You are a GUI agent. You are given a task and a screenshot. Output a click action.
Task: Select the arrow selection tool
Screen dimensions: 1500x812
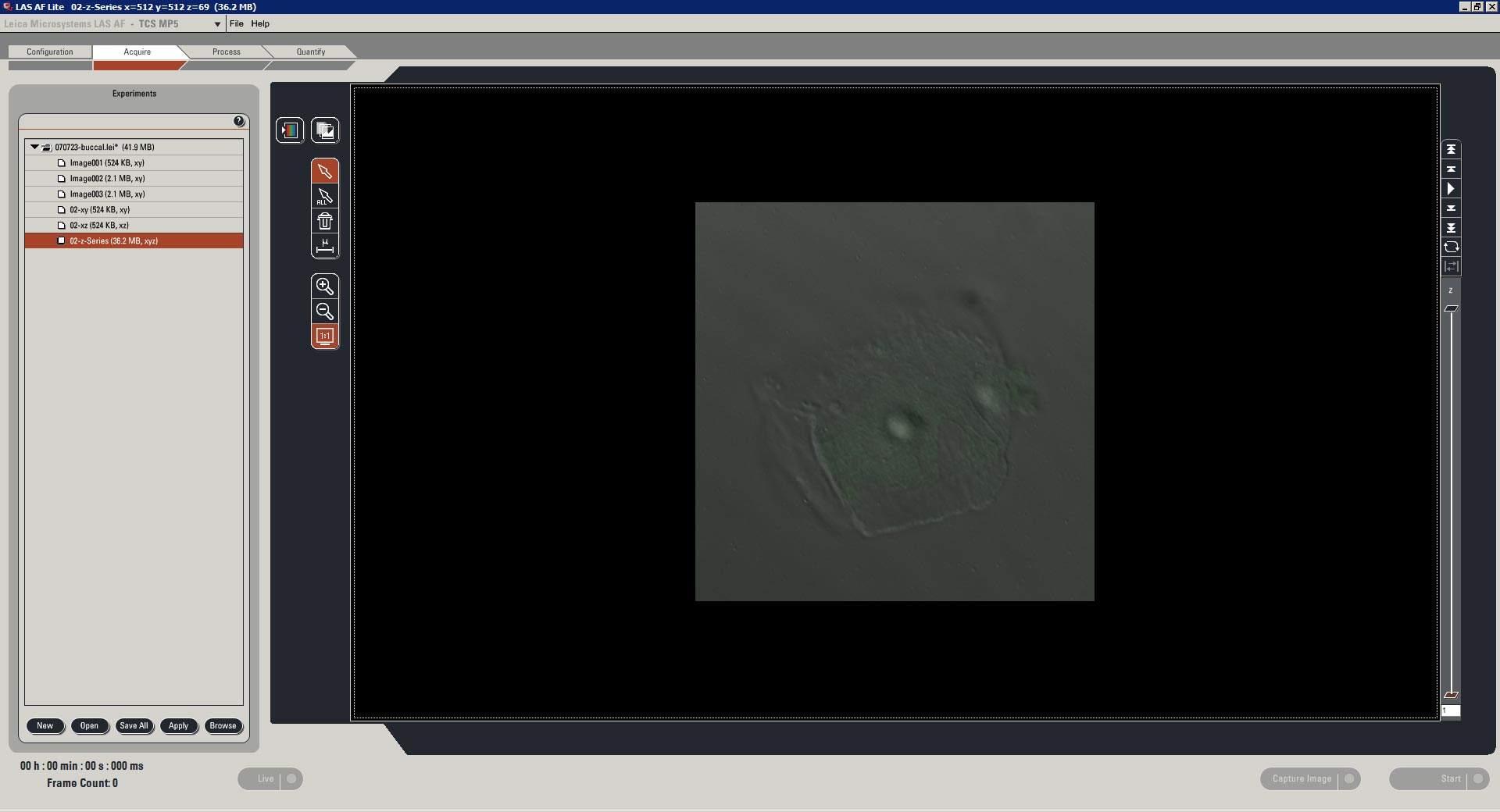click(x=325, y=171)
